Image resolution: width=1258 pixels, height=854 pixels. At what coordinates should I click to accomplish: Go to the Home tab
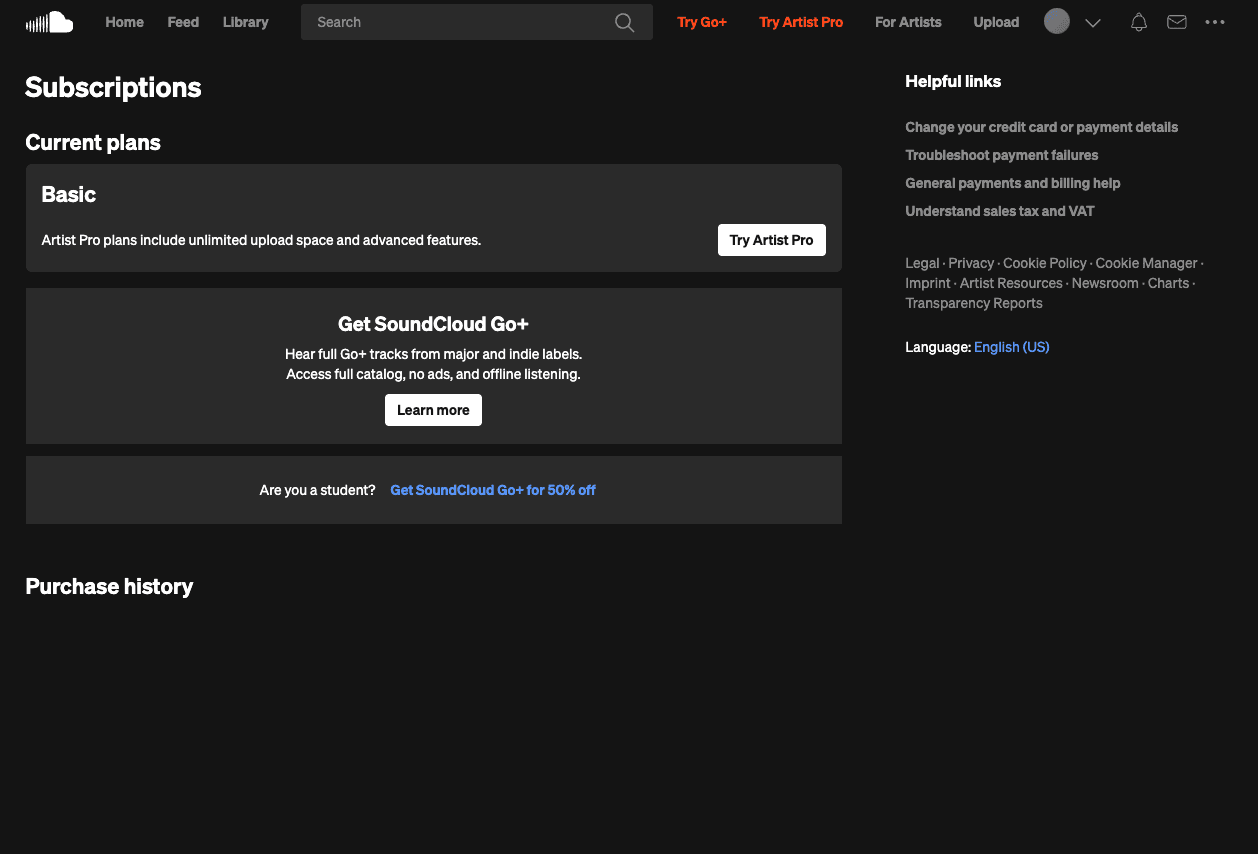pos(125,22)
